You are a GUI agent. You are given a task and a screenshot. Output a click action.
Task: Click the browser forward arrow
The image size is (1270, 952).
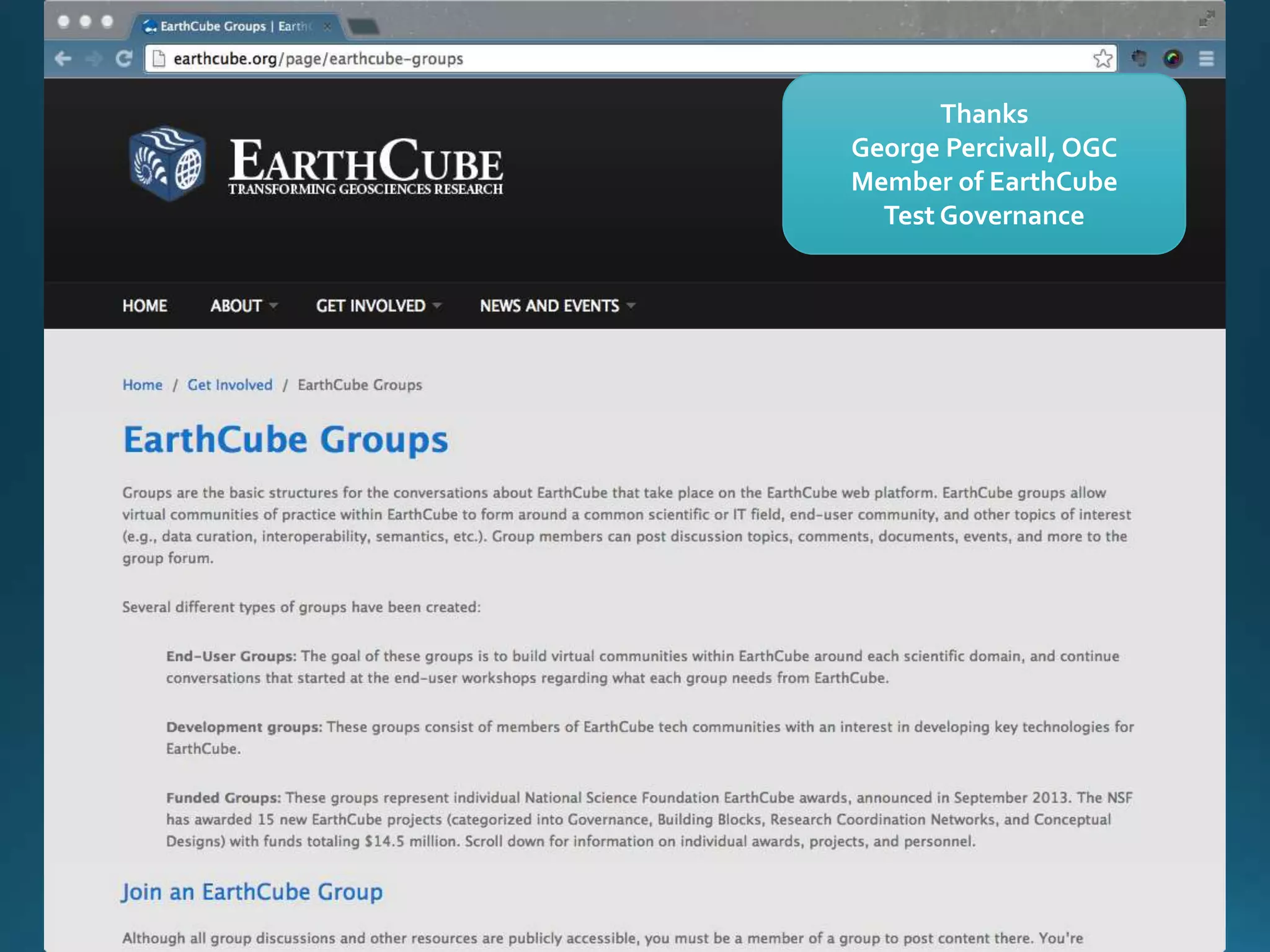(x=94, y=59)
